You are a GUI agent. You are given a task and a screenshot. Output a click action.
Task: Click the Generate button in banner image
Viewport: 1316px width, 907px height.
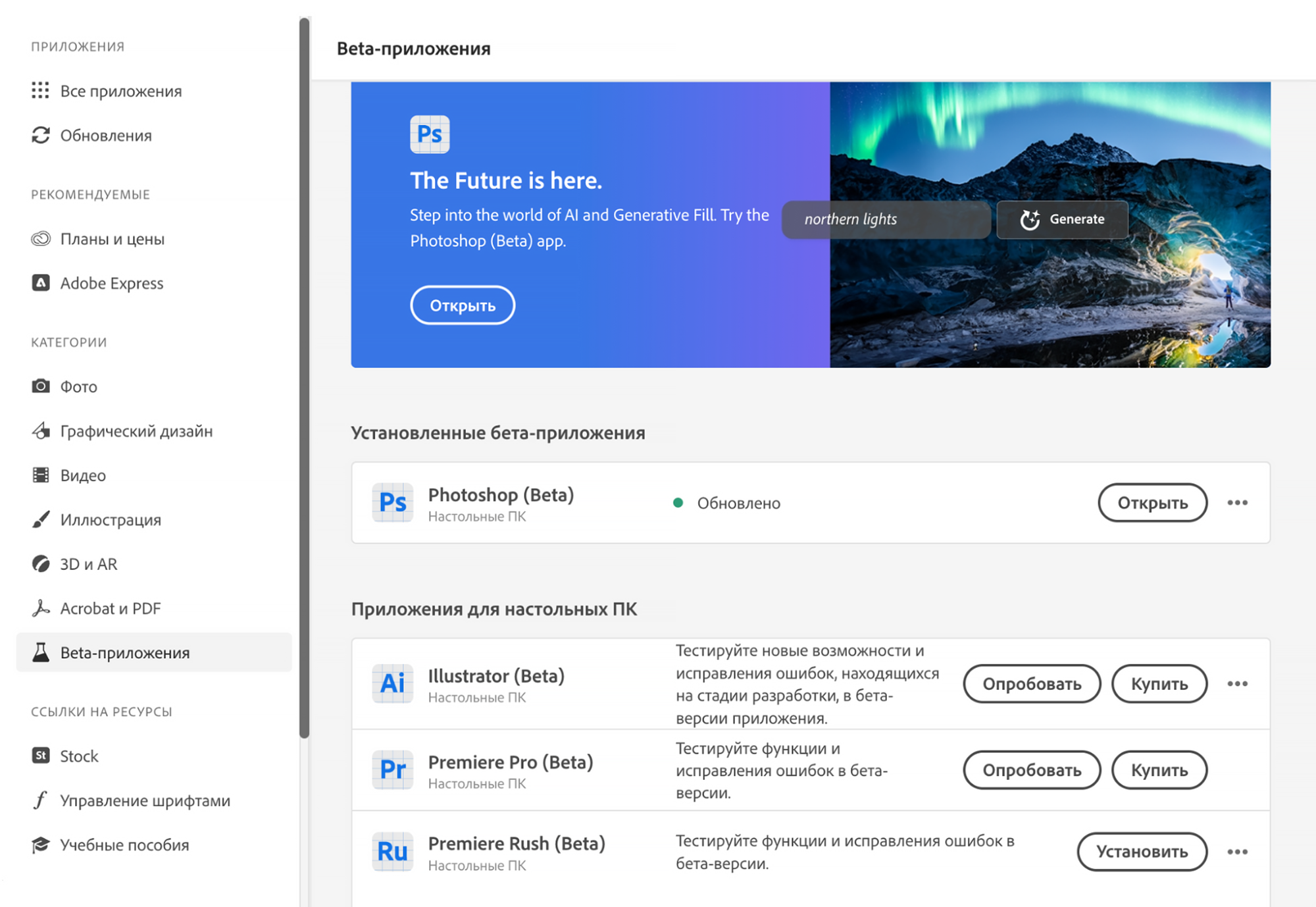pyautogui.click(x=1062, y=219)
